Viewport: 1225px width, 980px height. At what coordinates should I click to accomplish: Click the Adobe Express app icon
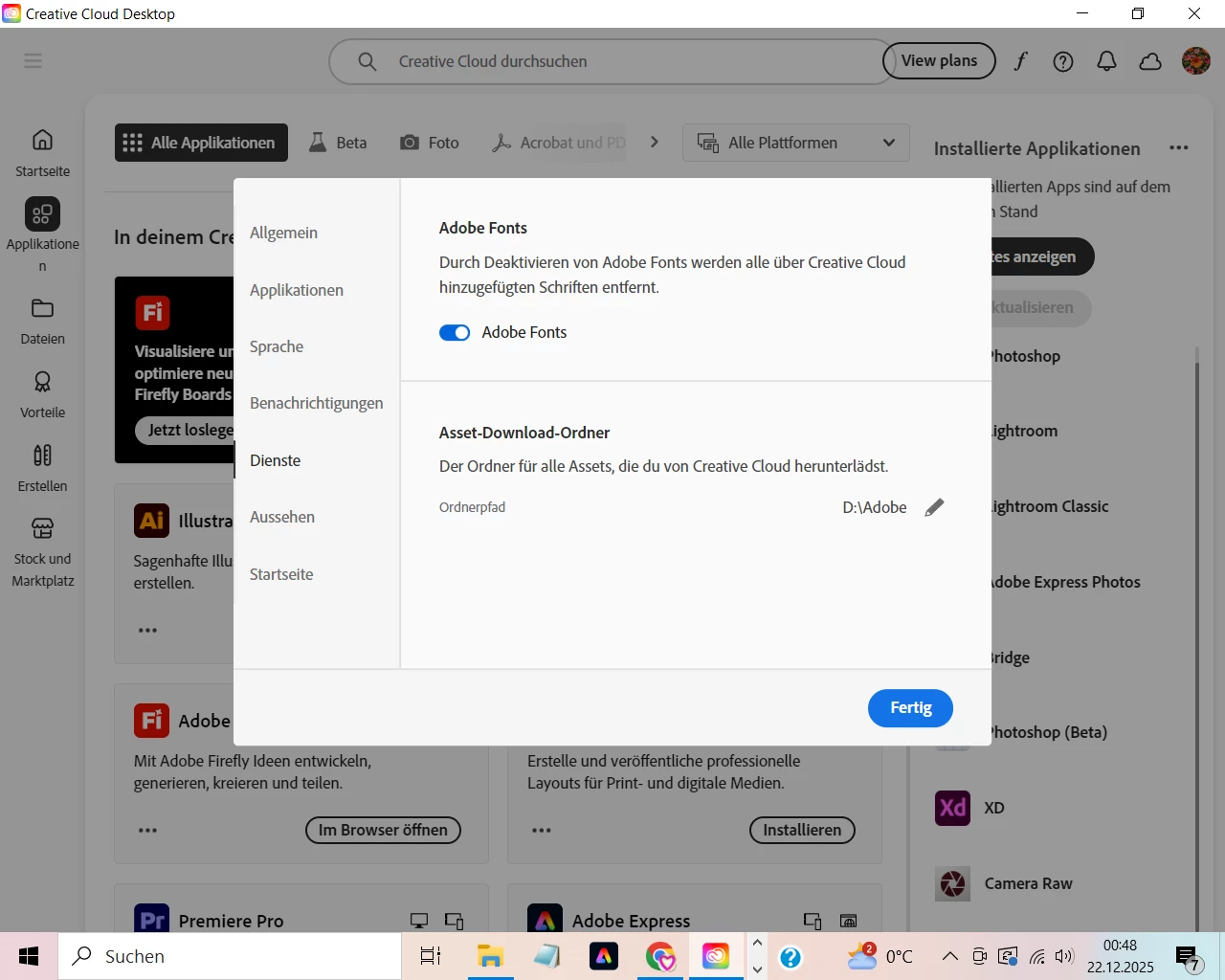coord(545,919)
